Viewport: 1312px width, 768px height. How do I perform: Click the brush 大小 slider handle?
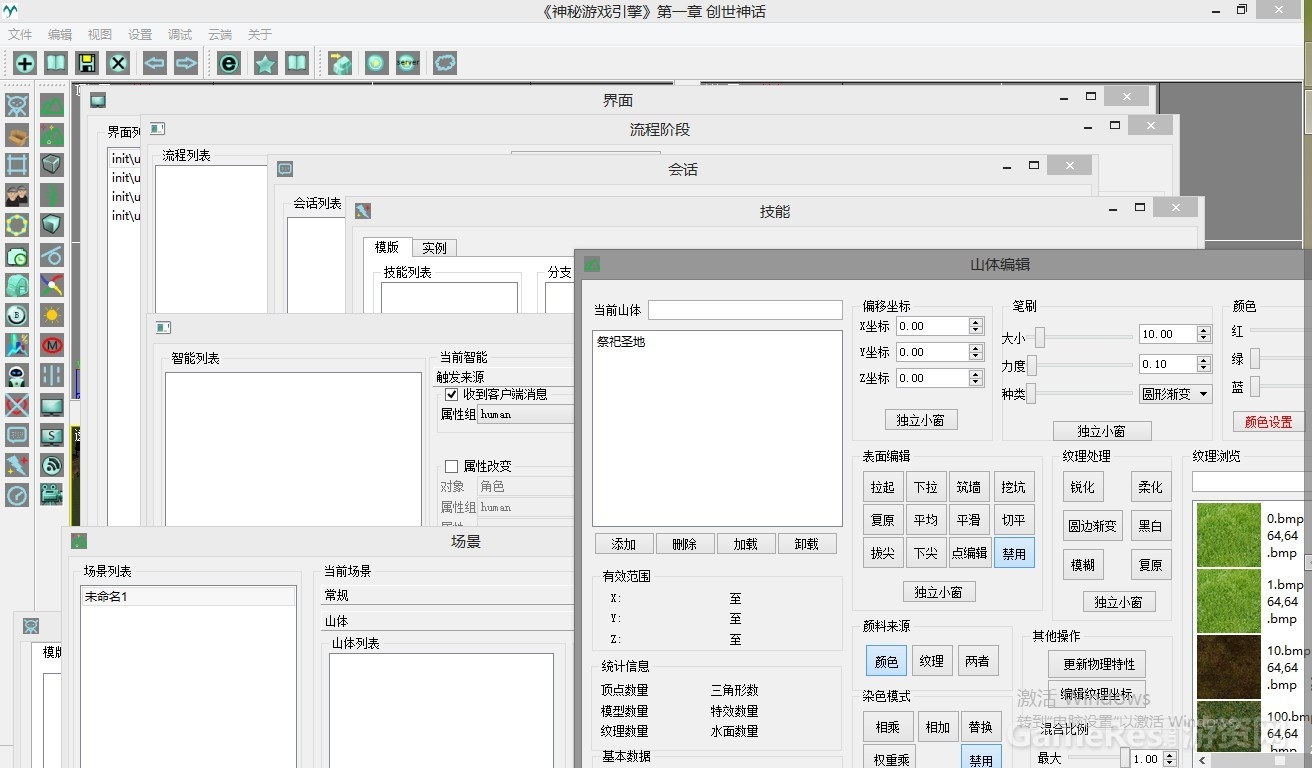pyautogui.click(x=1040, y=337)
